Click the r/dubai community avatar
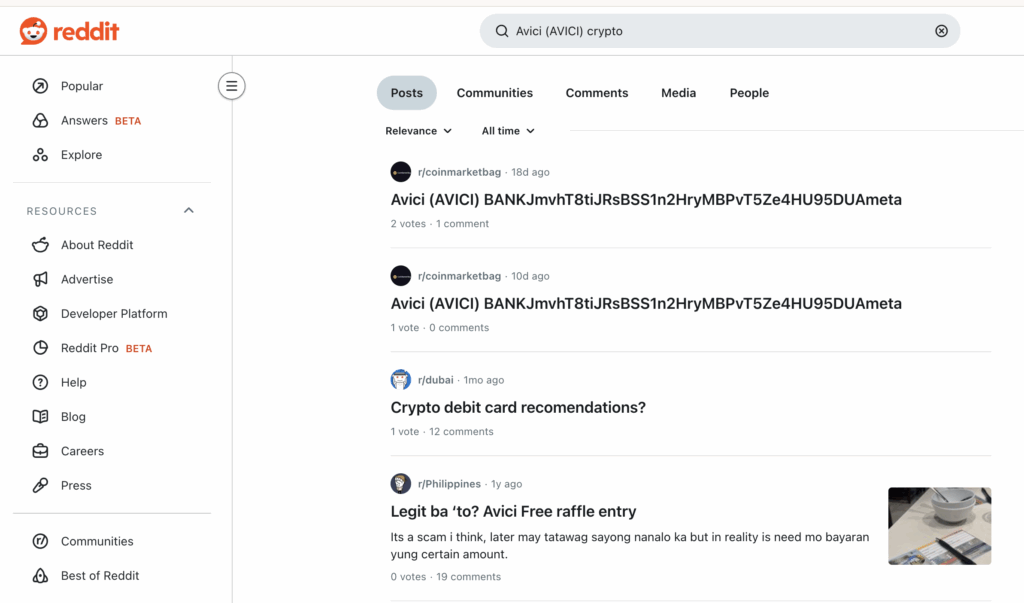 tap(401, 380)
